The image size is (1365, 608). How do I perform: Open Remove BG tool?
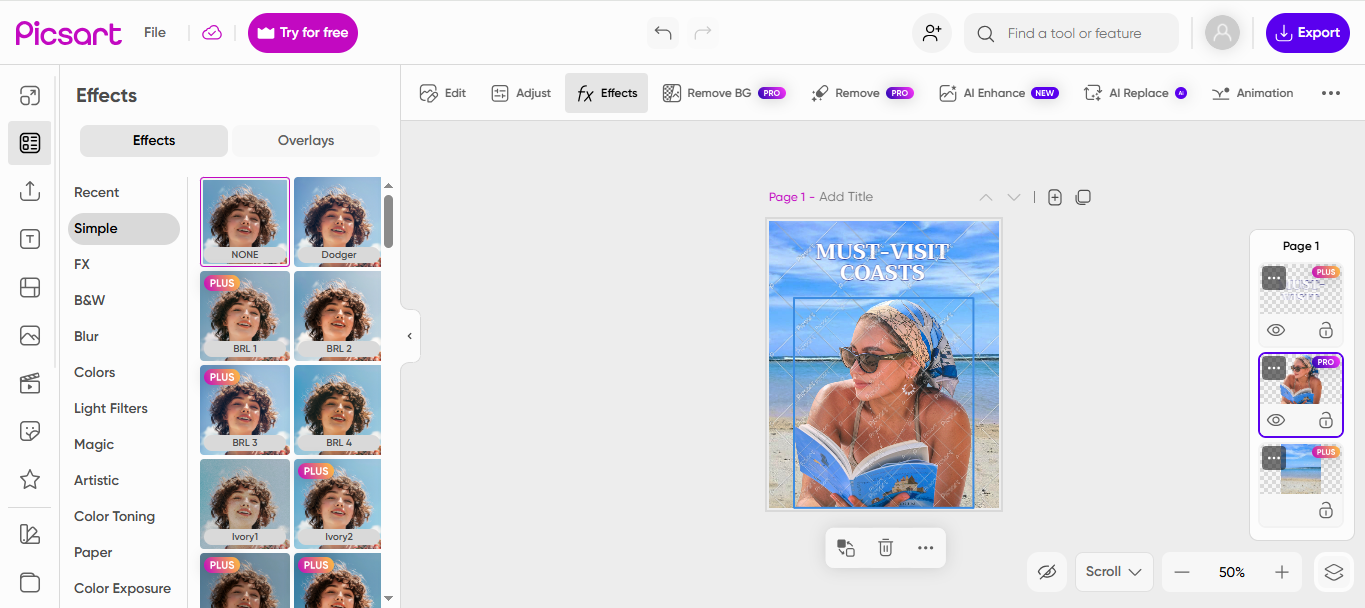point(724,93)
